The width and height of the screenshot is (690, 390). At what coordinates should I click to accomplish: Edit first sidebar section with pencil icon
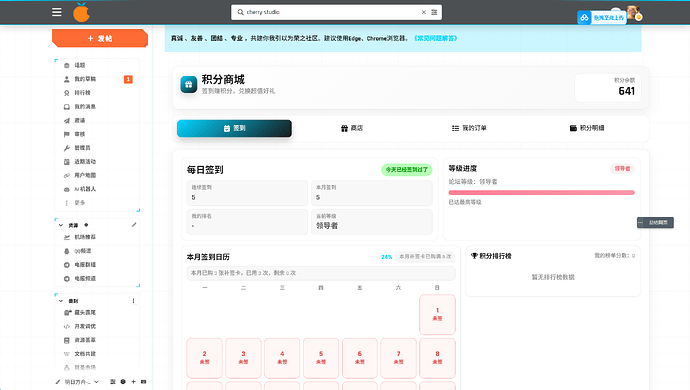tap(134, 225)
